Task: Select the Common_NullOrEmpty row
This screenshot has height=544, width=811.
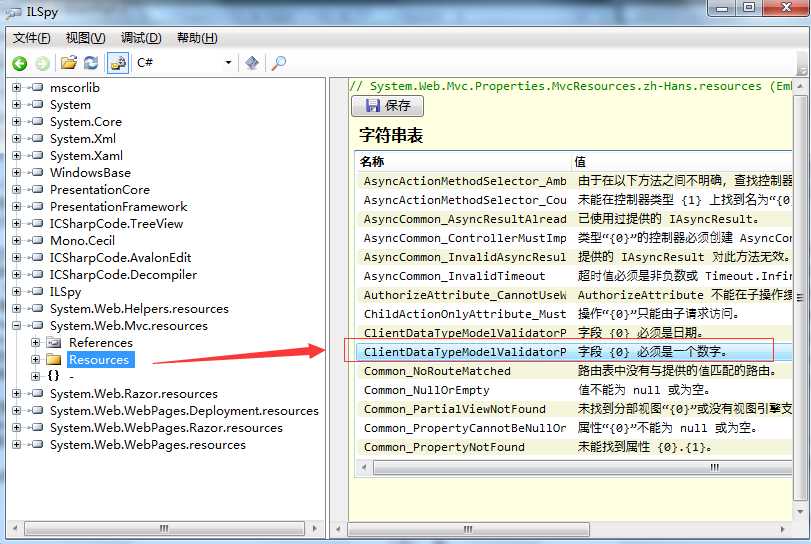Action: tap(574, 390)
